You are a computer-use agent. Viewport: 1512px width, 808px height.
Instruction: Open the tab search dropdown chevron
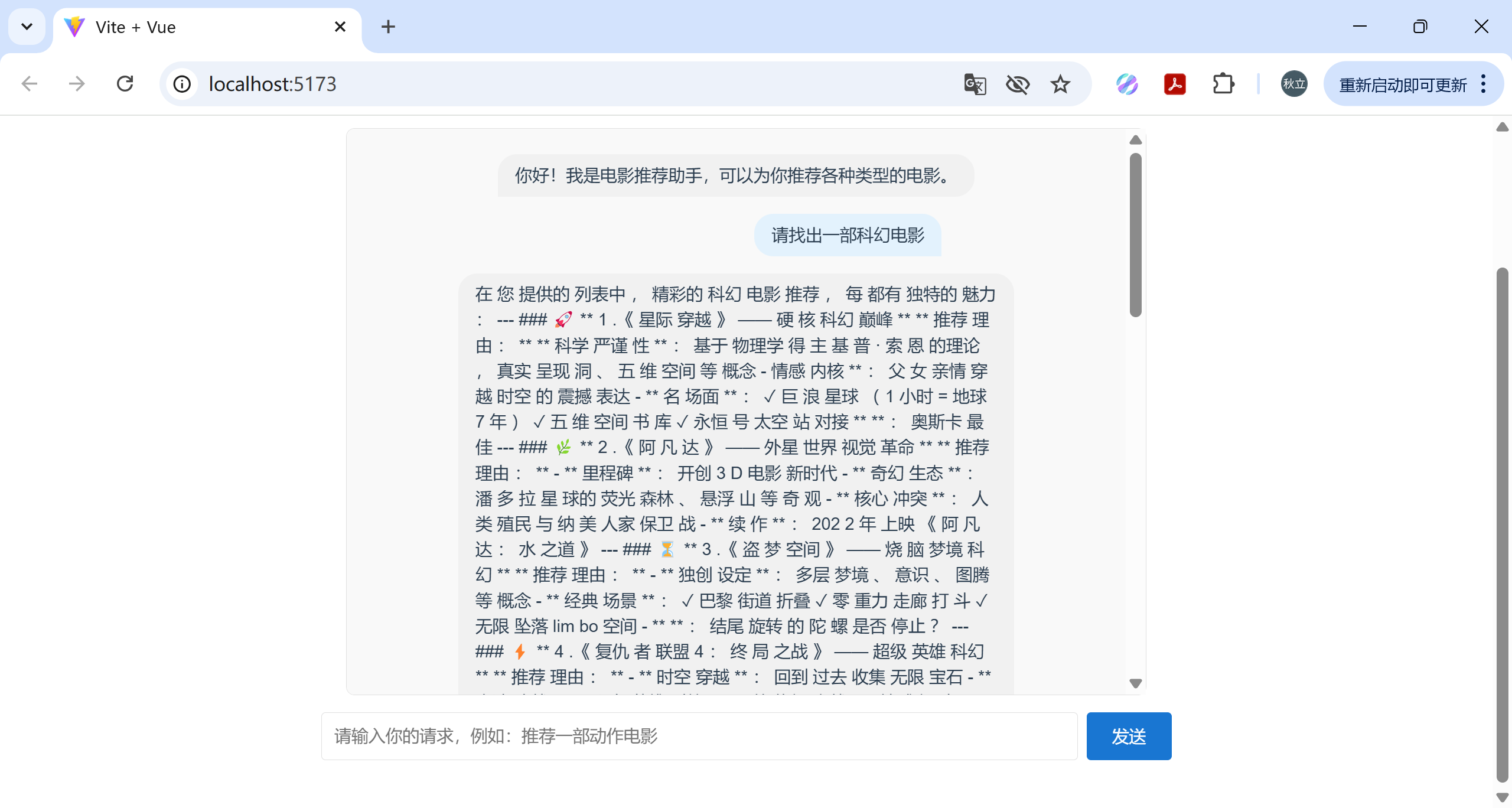[27, 27]
